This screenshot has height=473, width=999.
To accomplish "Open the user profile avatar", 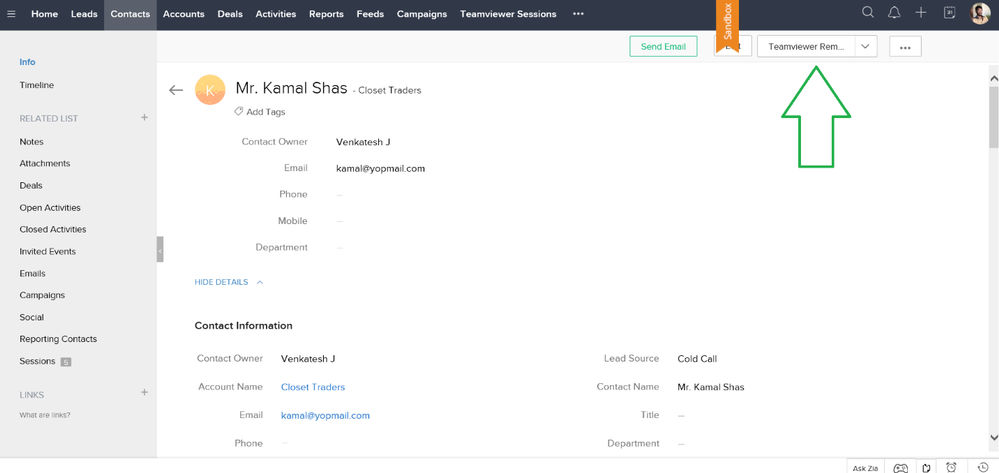I will (980, 13).
